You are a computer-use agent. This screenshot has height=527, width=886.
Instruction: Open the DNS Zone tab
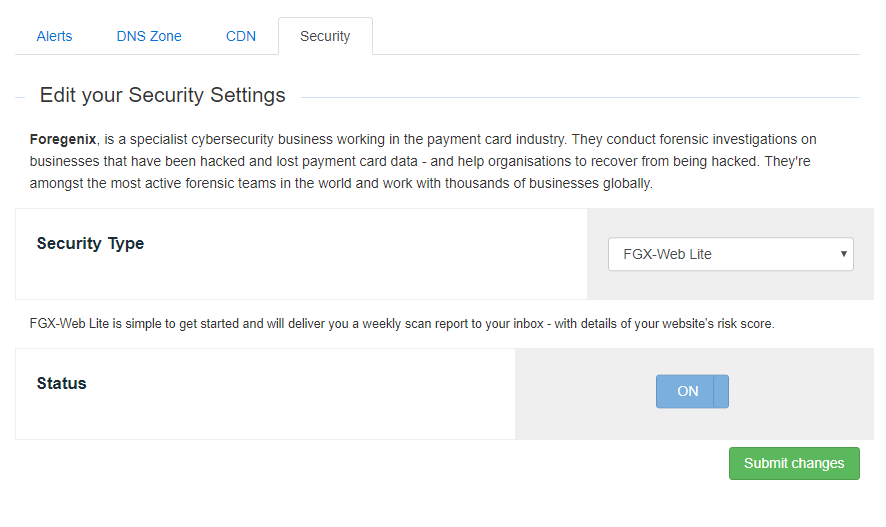tap(149, 36)
